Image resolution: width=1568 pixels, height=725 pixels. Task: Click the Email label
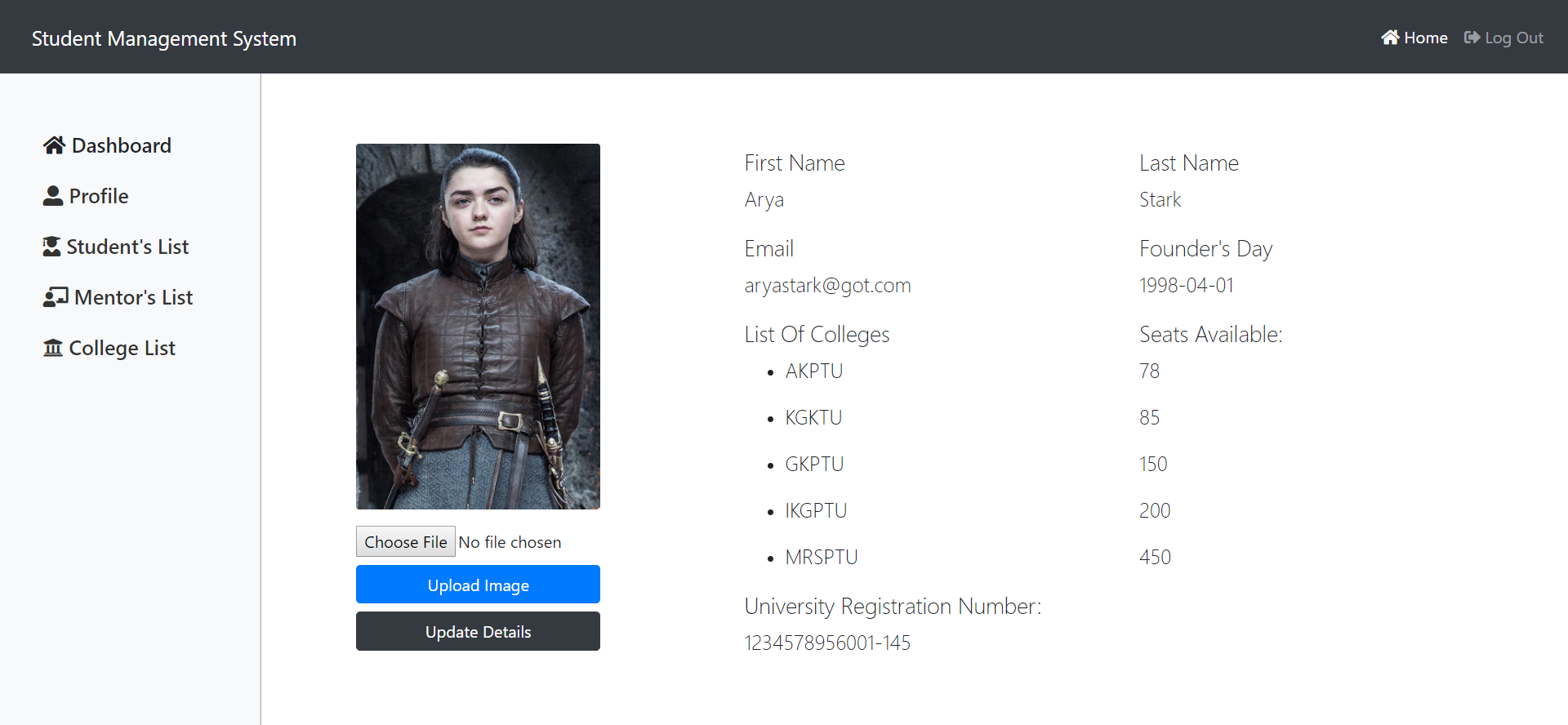[x=769, y=249]
